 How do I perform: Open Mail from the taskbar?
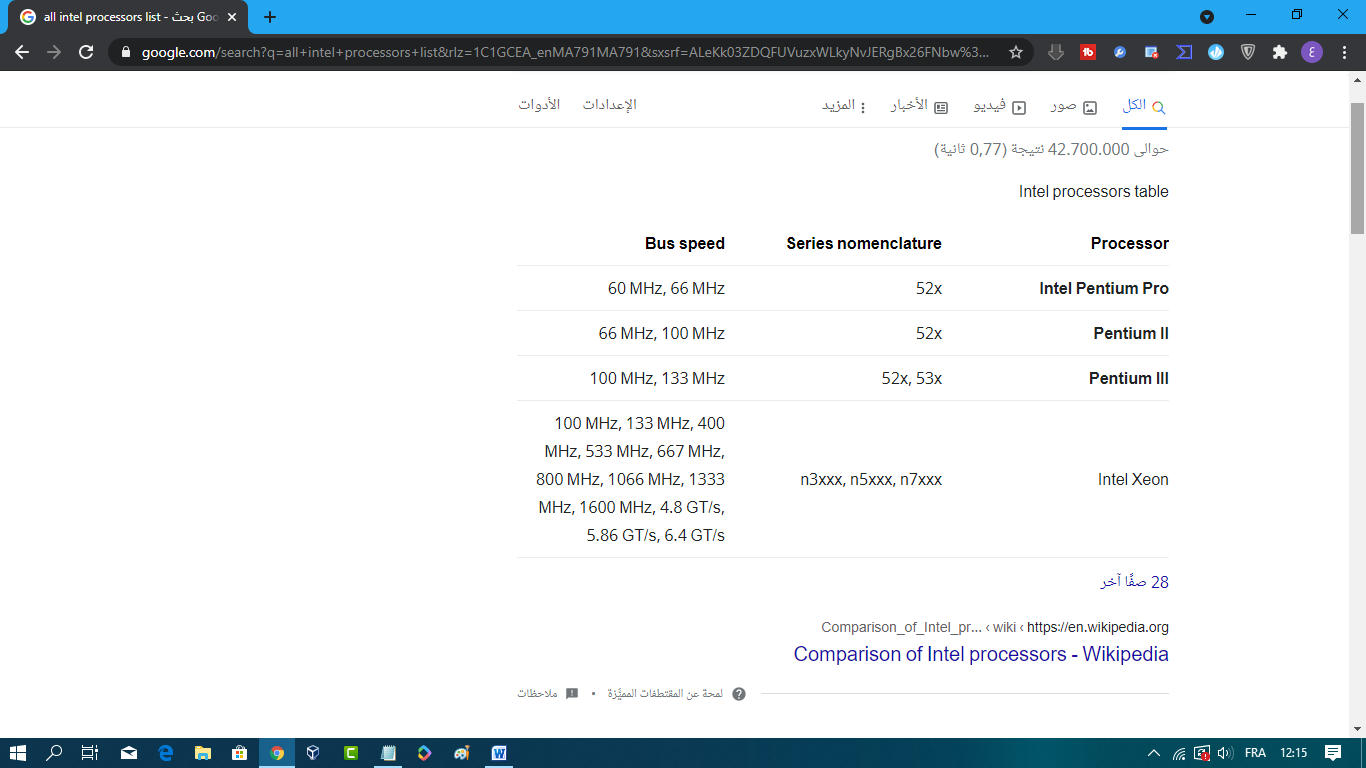129,753
